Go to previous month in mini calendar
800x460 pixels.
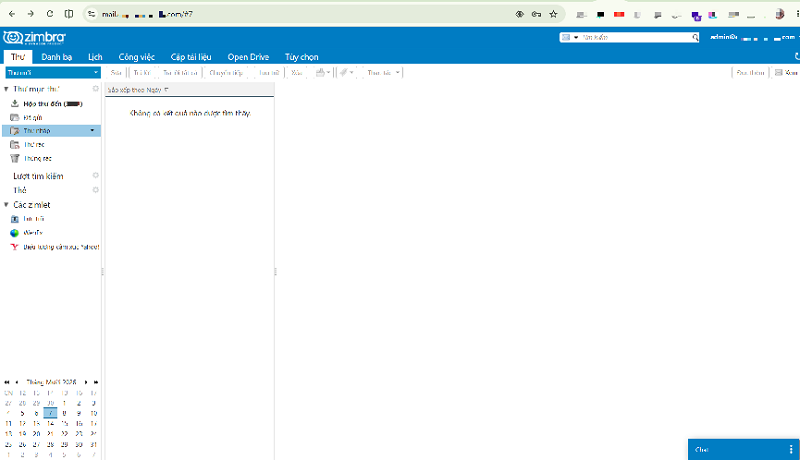pyautogui.click(x=17, y=382)
